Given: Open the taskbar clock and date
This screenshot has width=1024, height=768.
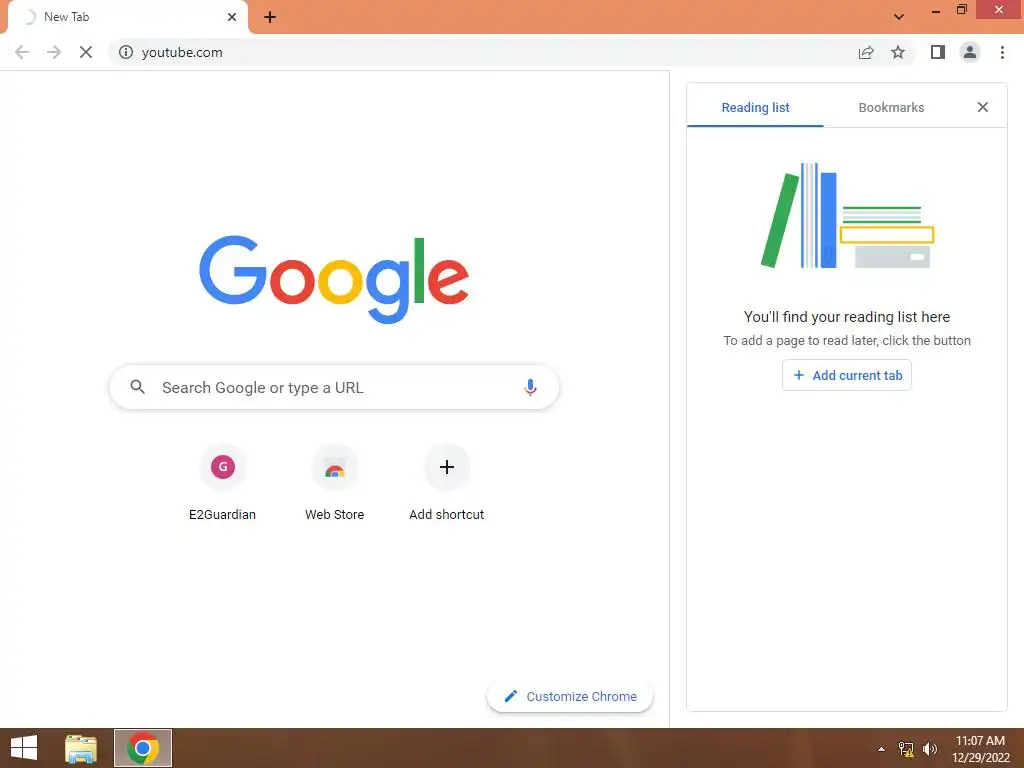Looking at the screenshot, I should pyautogui.click(x=980, y=749).
